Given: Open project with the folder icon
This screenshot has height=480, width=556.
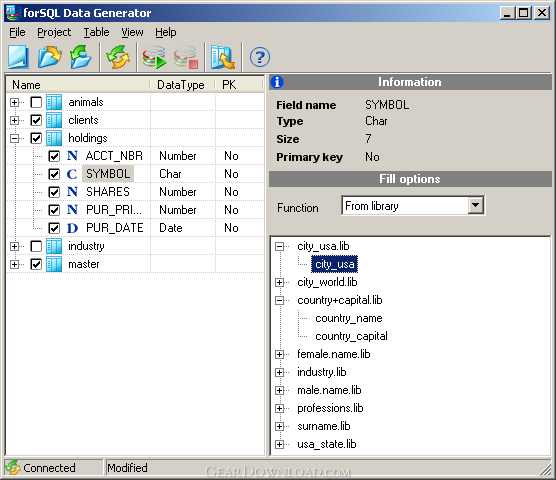Looking at the screenshot, I should click(50, 57).
